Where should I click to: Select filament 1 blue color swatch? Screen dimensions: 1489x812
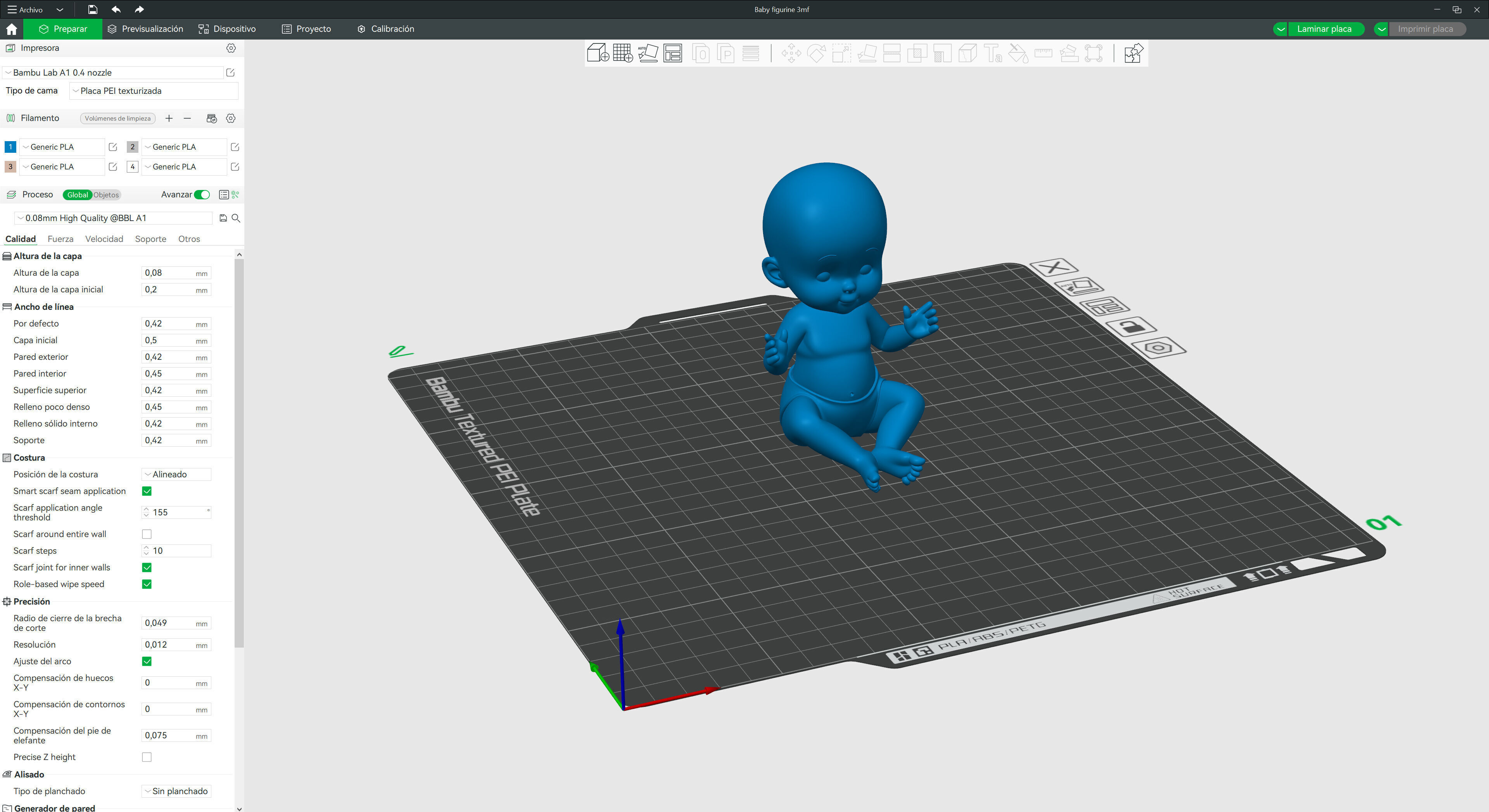click(10, 147)
